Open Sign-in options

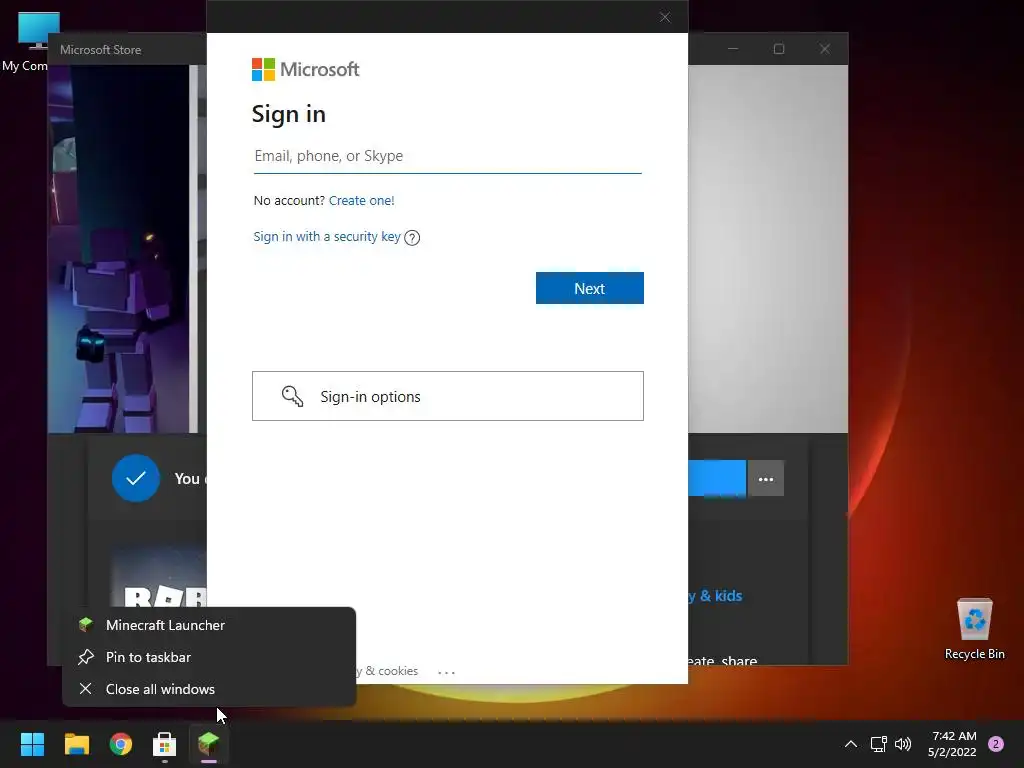point(448,396)
